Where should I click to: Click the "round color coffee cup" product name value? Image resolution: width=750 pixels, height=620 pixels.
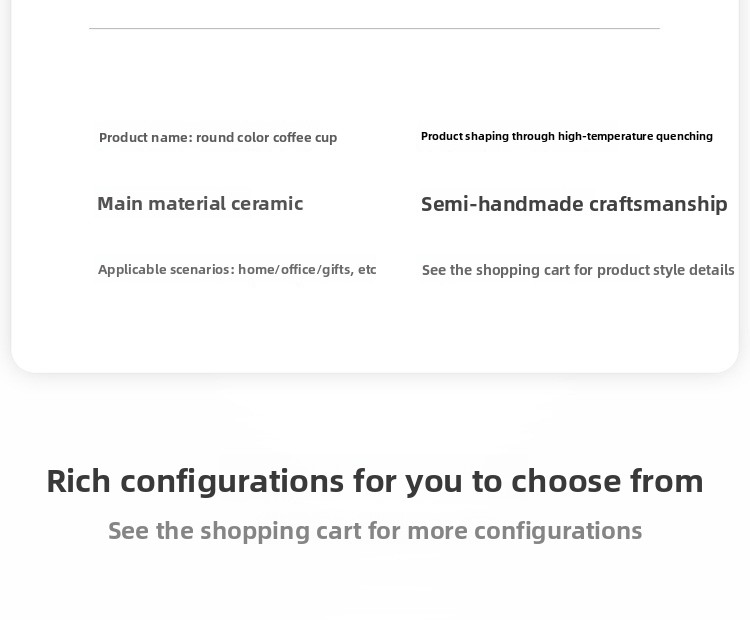click(x=267, y=137)
